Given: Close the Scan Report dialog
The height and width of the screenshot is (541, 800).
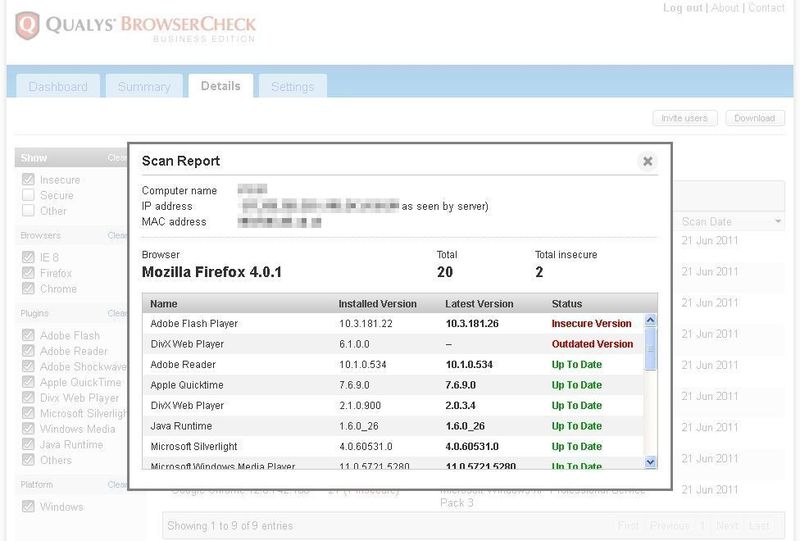Looking at the screenshot, I should [647, 161].
